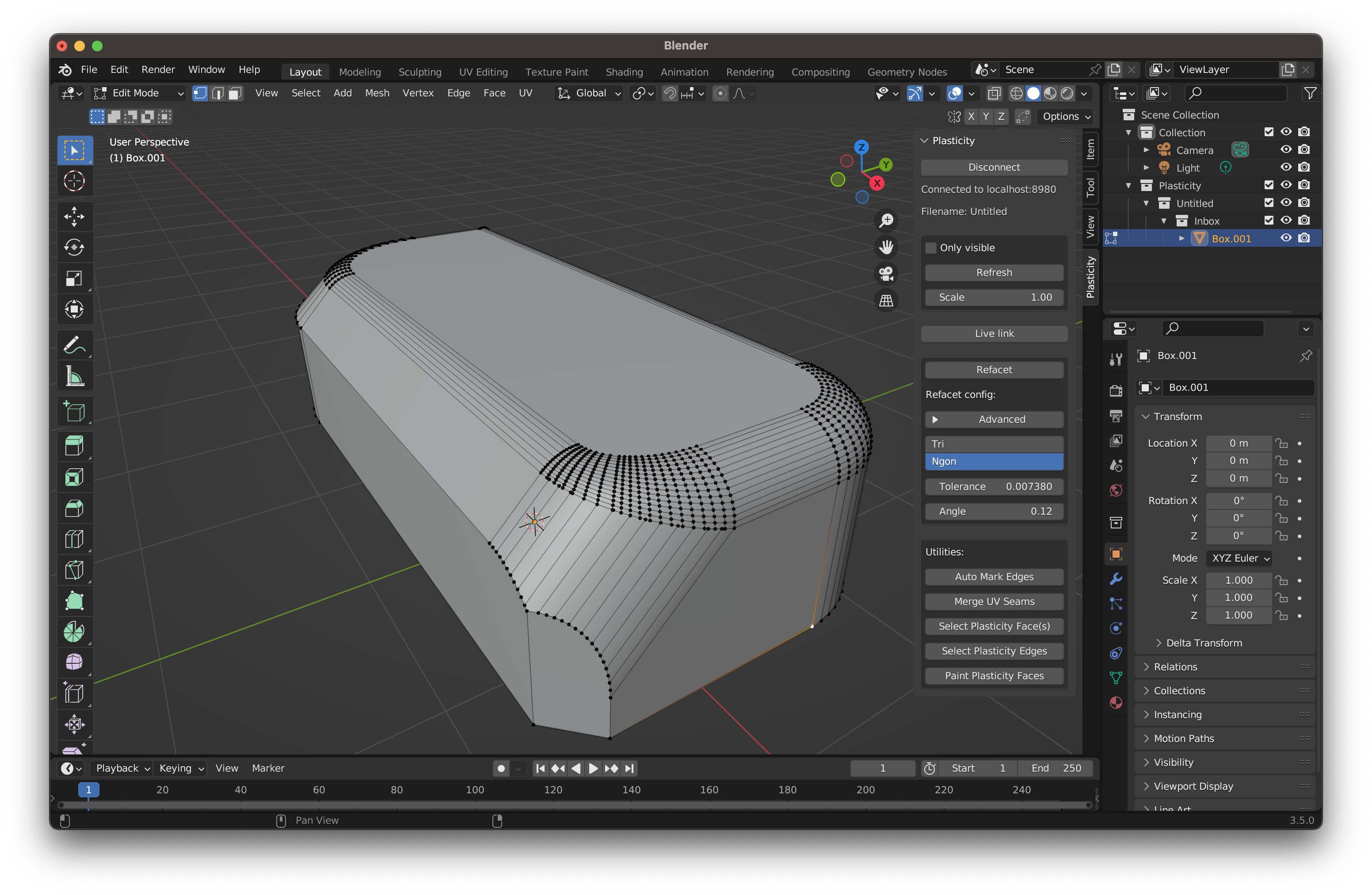Toggle snapping magnet
This screenshot has width=1372, height=895.
click(669, 93)
